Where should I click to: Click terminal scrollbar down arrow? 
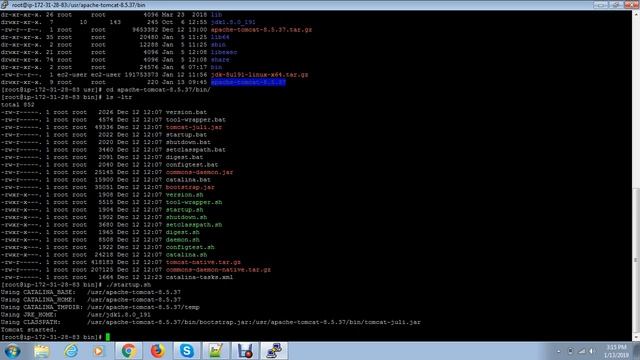click(x=636, y=338)
